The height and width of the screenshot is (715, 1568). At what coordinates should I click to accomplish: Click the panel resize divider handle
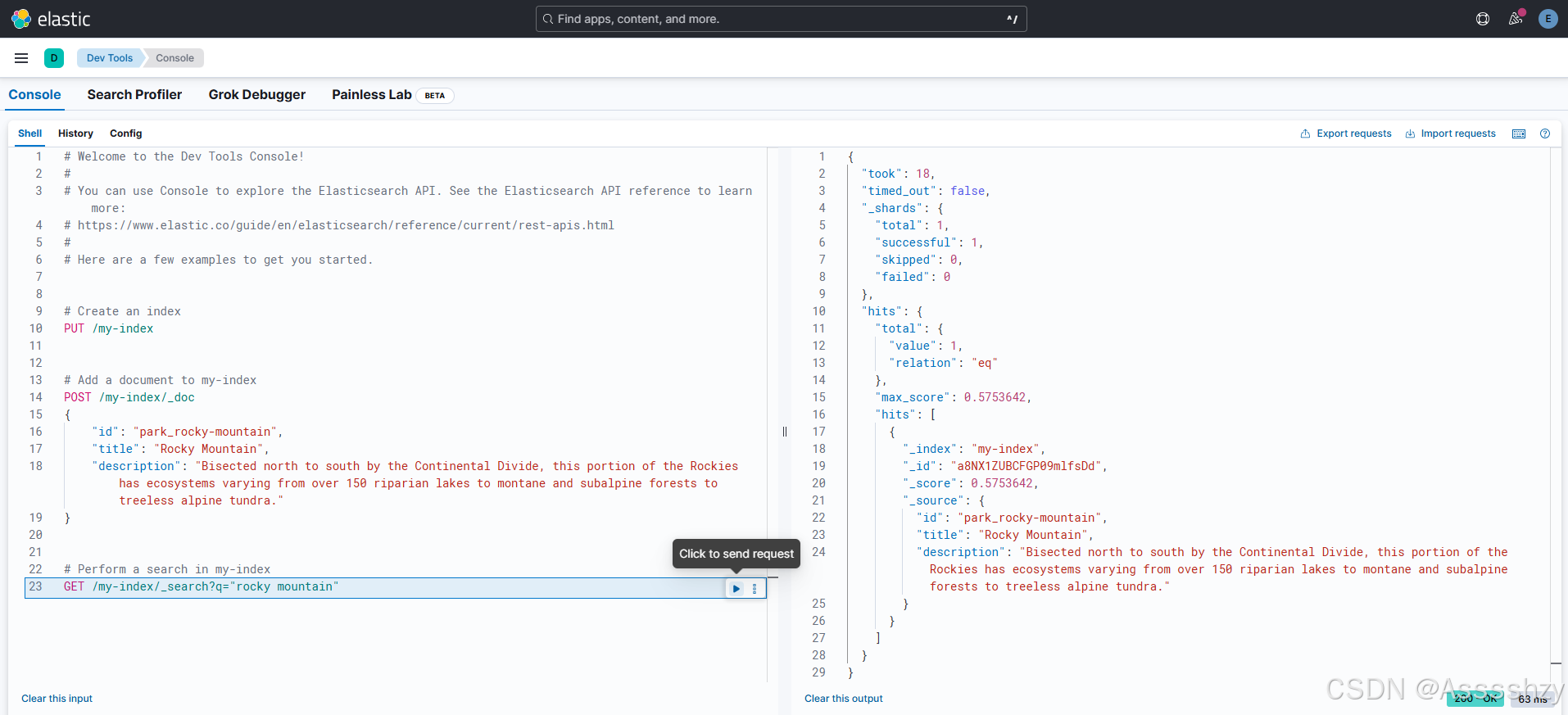click(x=785, y=432)
